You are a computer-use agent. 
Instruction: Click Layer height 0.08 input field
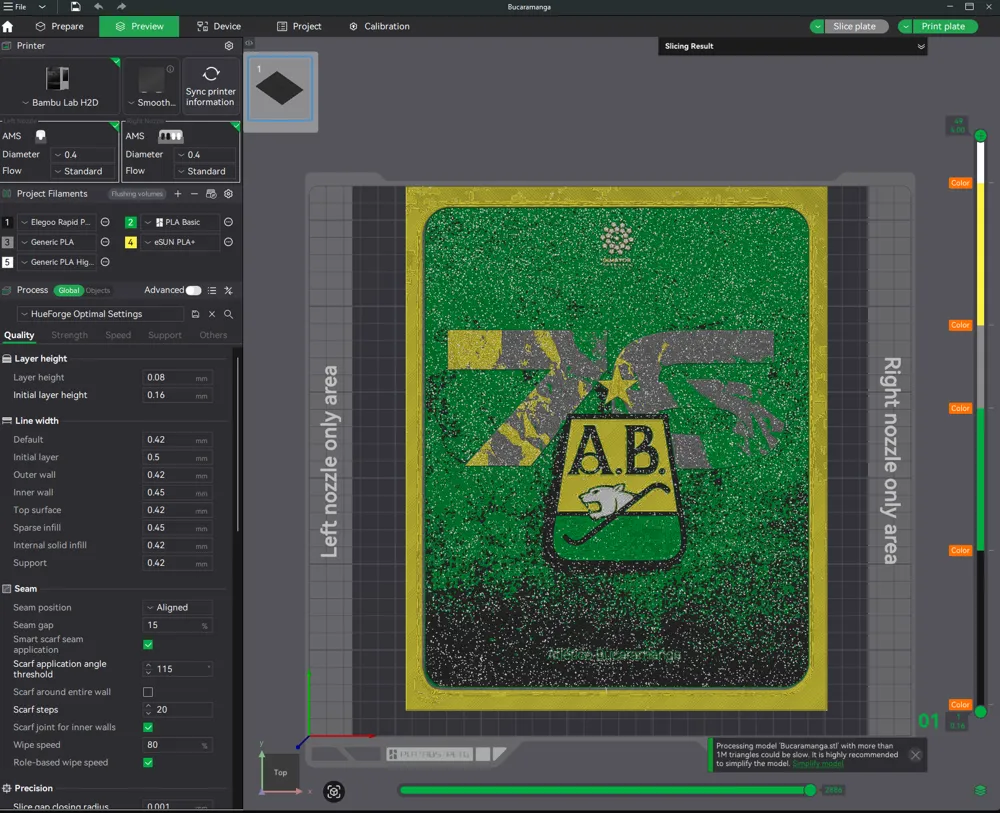(177, 377)
